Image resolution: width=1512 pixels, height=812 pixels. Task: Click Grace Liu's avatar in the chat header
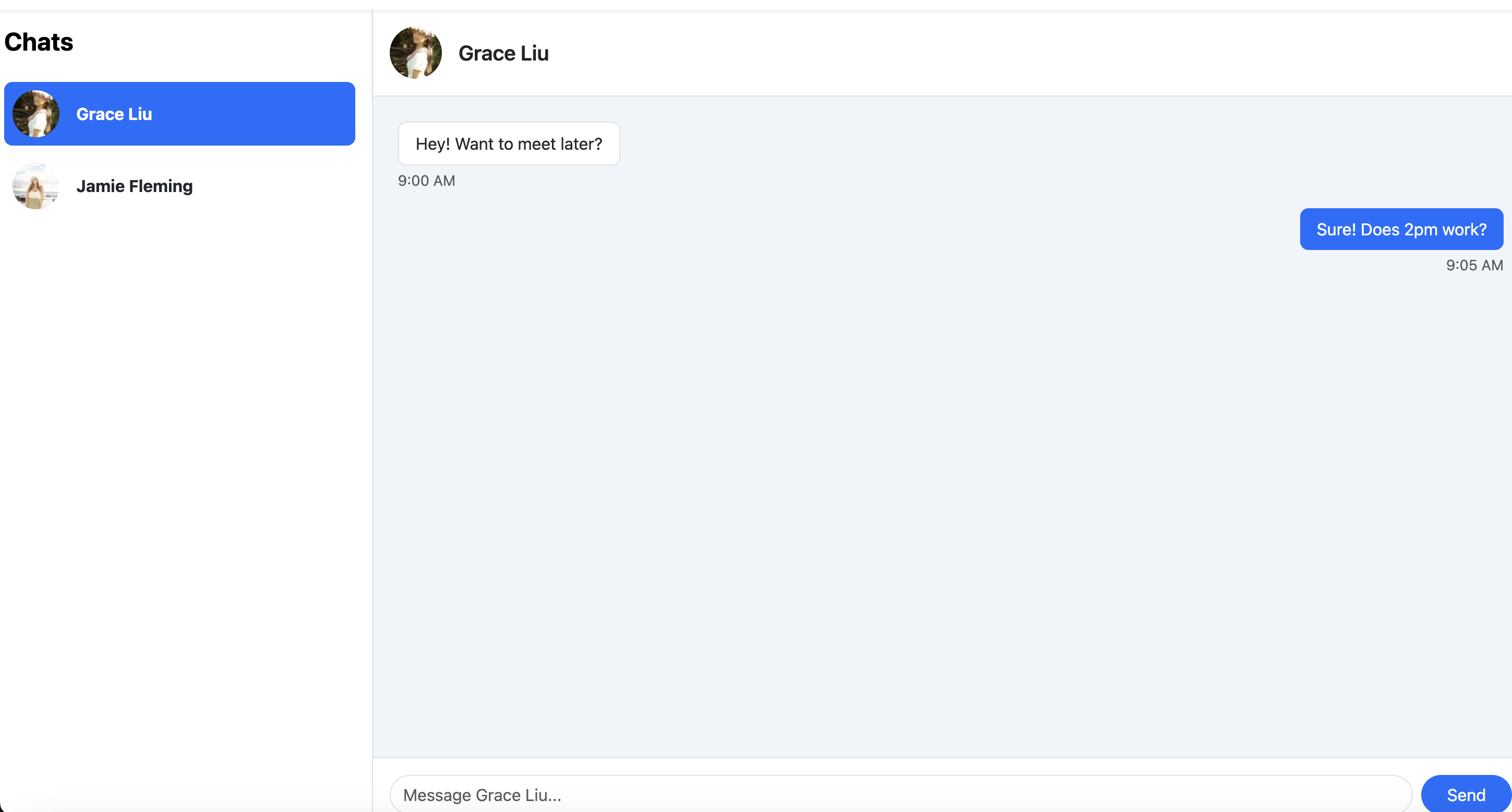point(415,52)
